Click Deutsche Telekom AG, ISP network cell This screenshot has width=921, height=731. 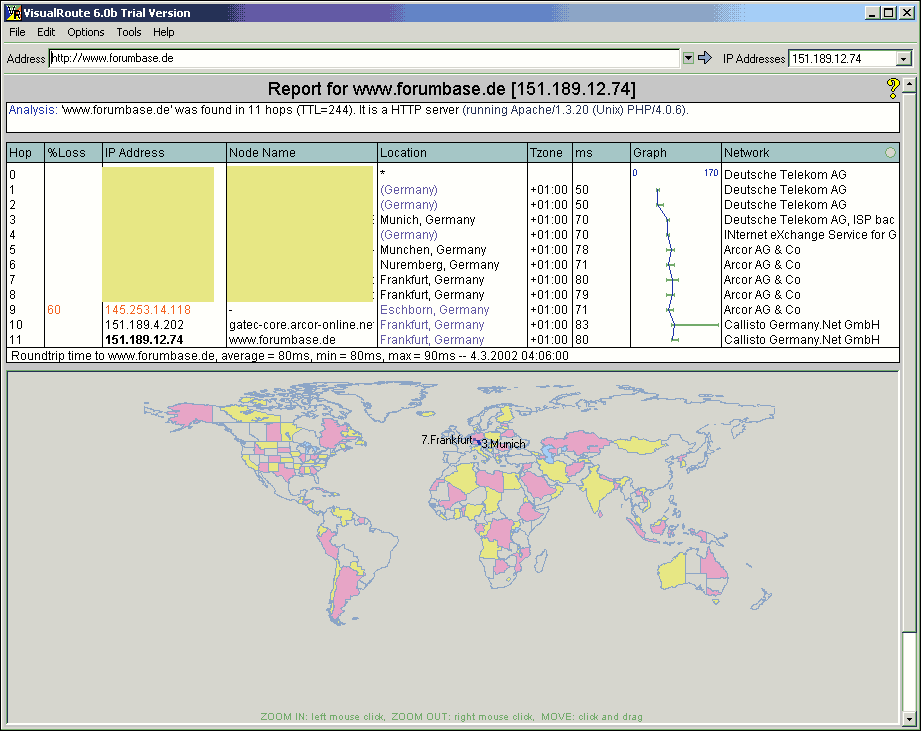click(809, 220)
